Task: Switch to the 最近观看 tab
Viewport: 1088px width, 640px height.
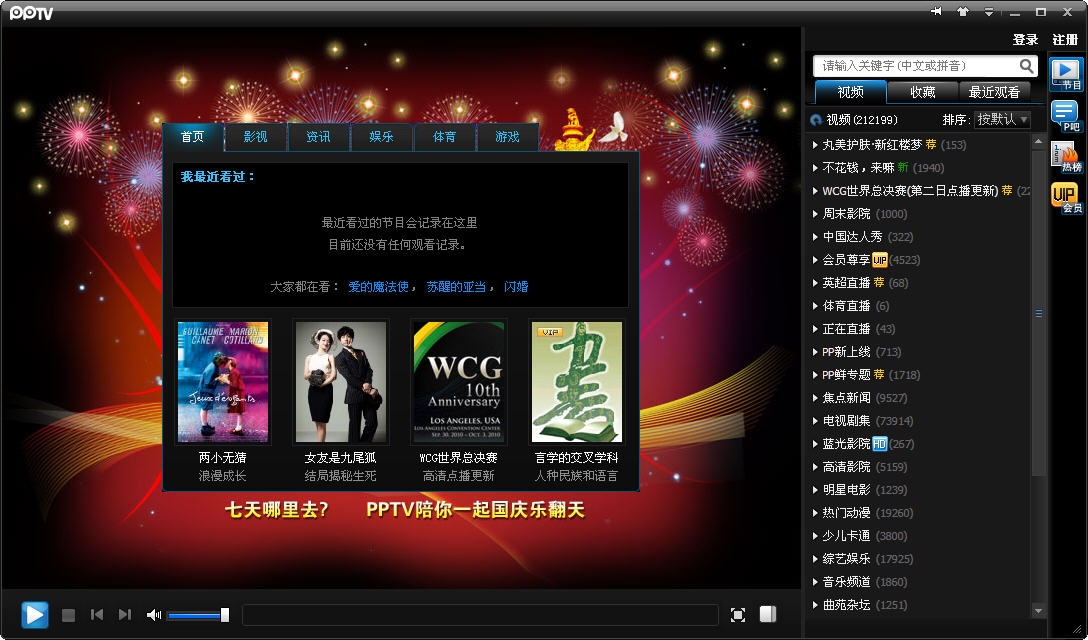Action: pos(994,92)
